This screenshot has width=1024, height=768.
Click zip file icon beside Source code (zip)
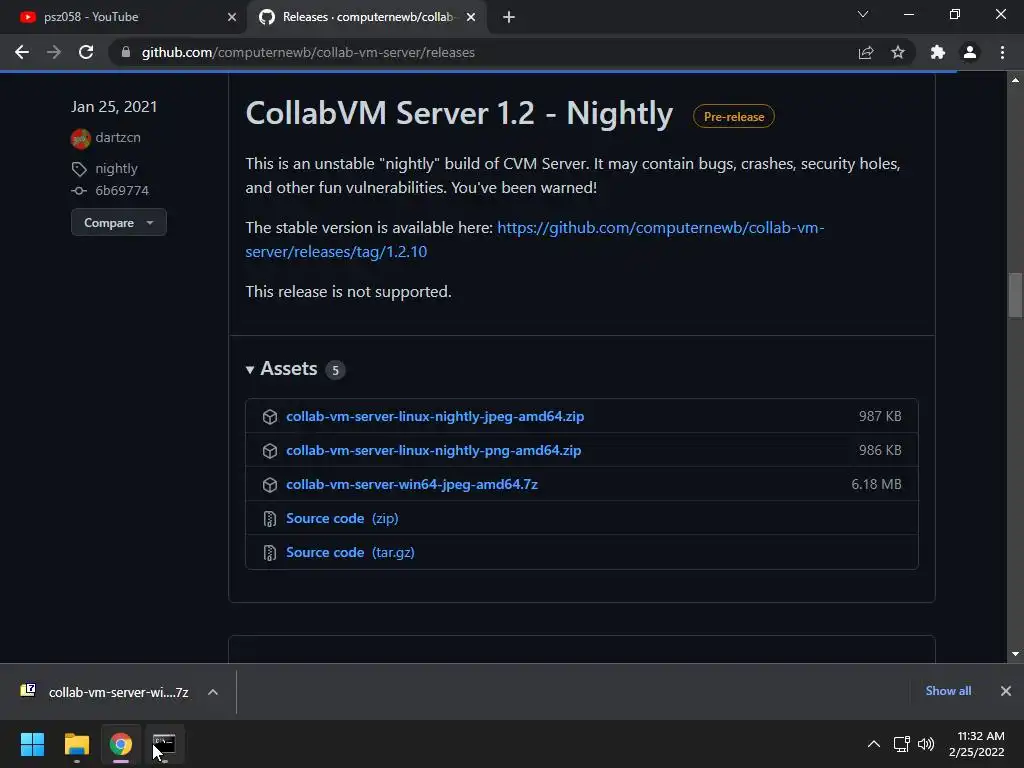point(270,519)
